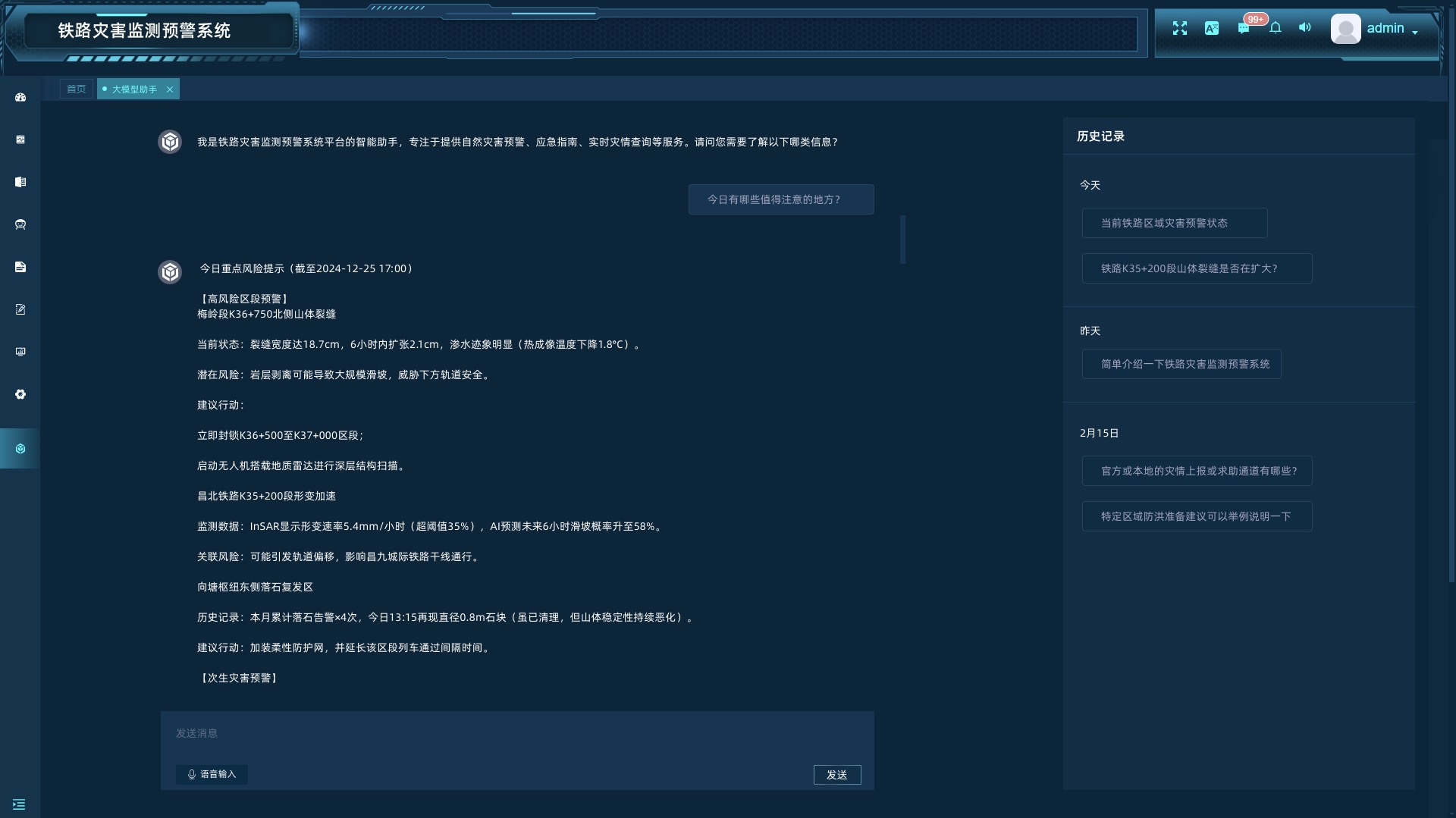Switch to the 首页 tab
Viewport: 1456px width, 818px height.
pos(77,89)
